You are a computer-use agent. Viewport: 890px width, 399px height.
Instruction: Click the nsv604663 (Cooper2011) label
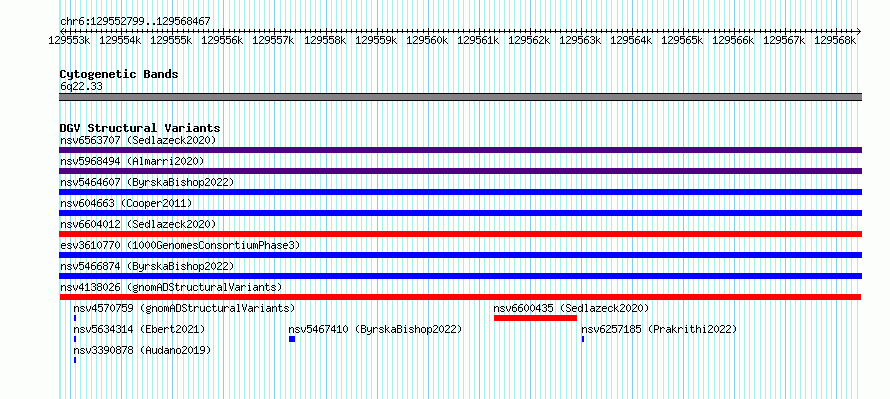[x=126, y=203]
